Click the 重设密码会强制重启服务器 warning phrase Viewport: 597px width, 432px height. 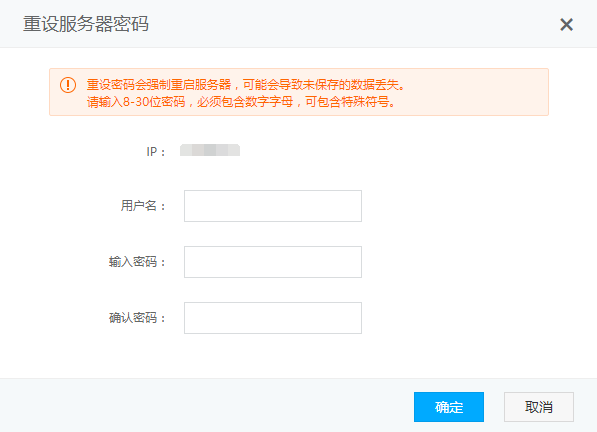tap(159, 84)
